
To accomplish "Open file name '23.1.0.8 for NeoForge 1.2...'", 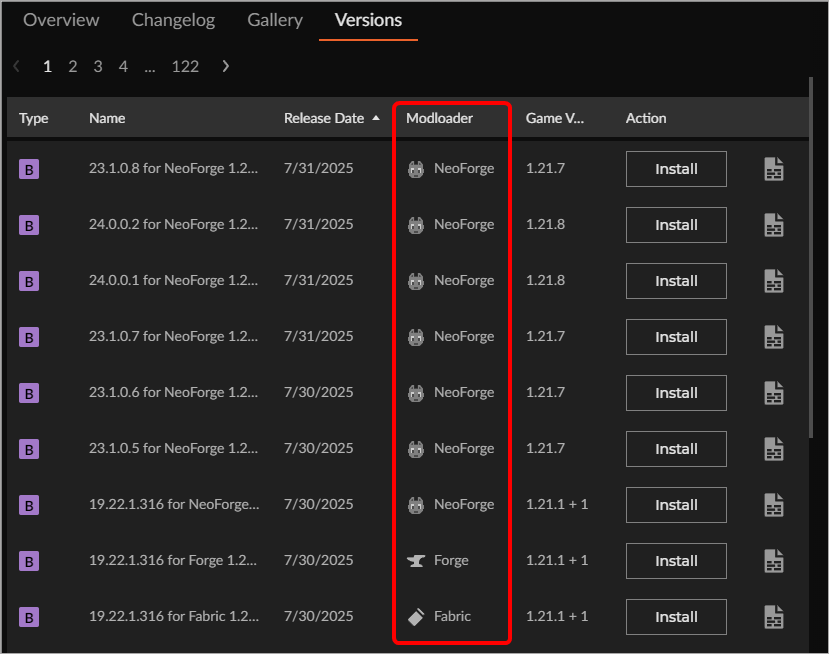I will 173,169.
